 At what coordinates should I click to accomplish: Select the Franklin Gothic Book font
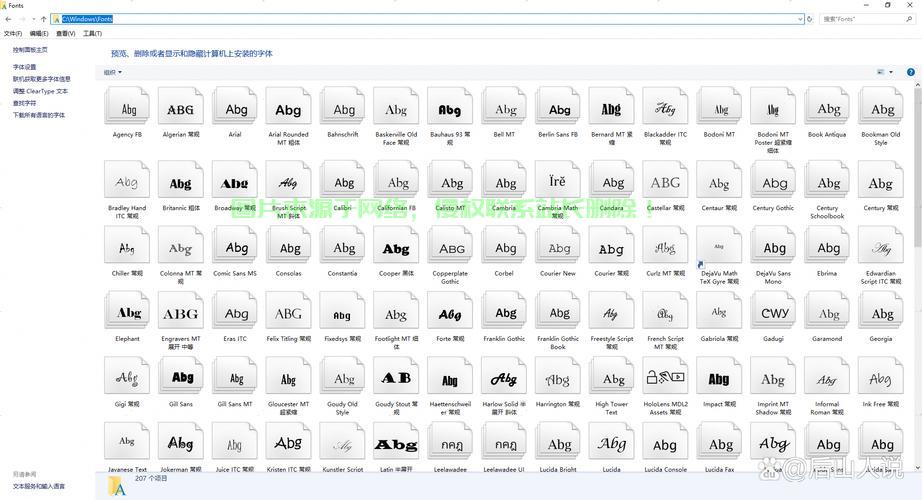[557, 311]
